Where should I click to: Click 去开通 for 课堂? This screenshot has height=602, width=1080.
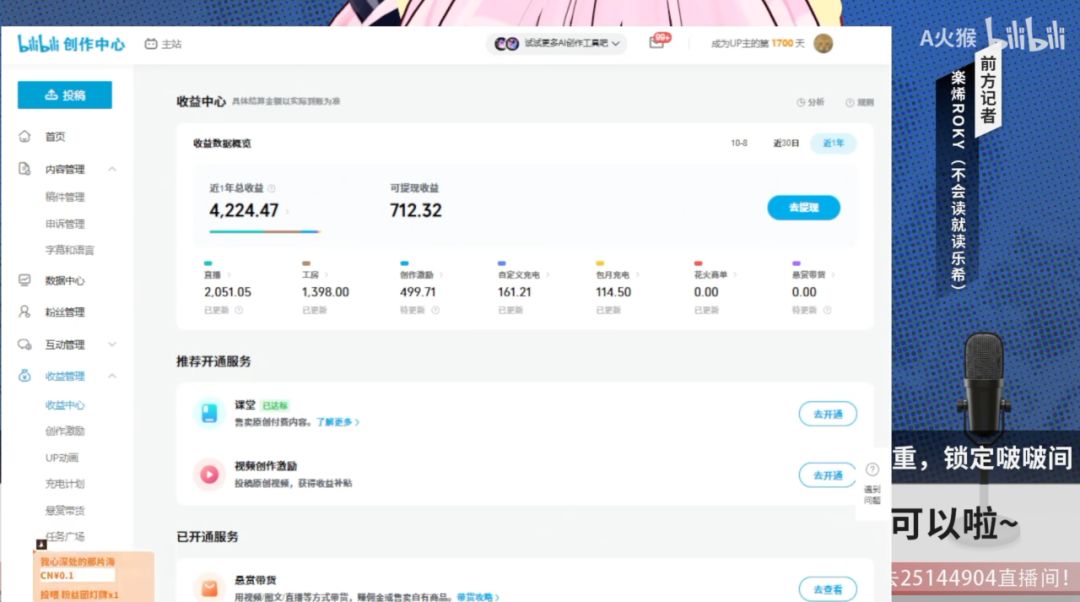pos(828,414)
